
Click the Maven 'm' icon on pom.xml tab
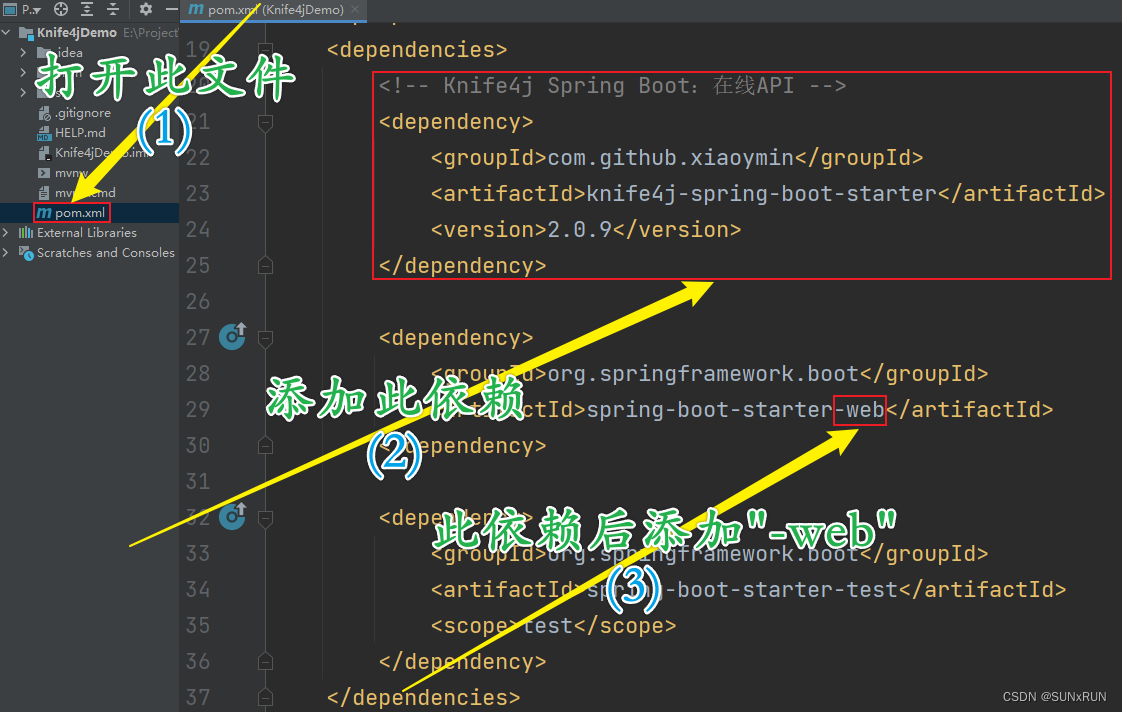196,10
